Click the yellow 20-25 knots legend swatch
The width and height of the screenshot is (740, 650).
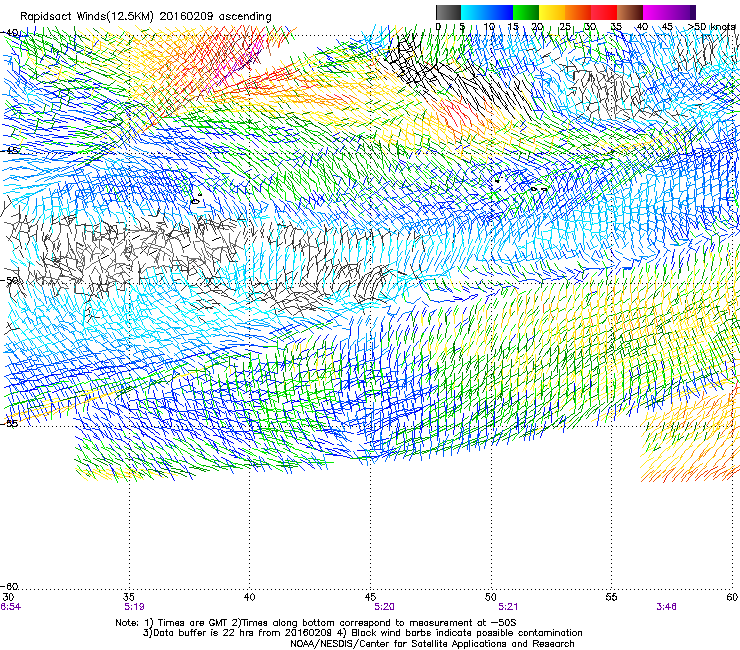click(x=552, y=12)
